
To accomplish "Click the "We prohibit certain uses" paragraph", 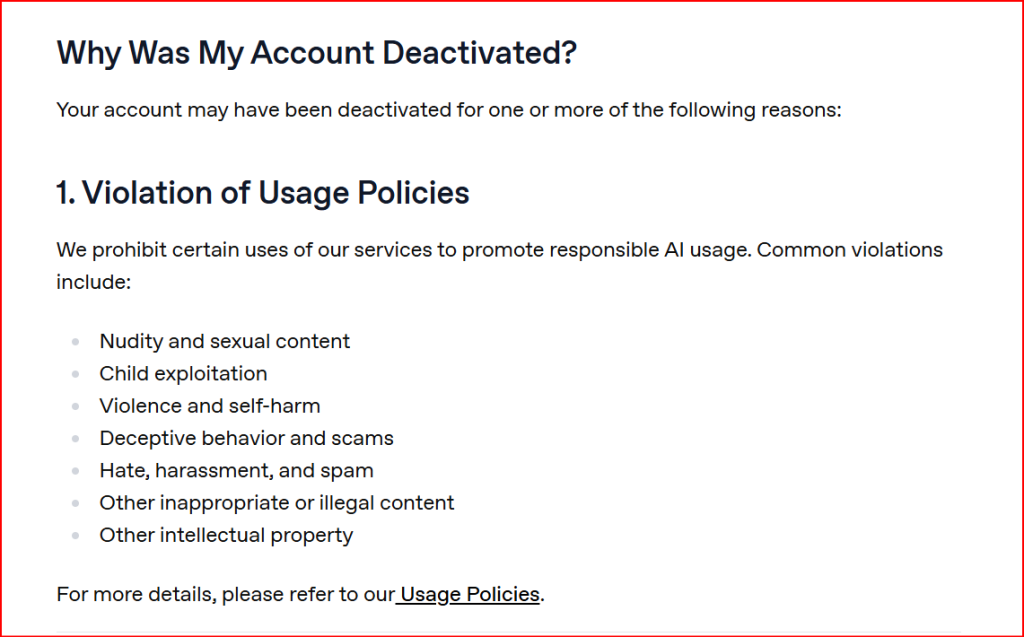I will tap(499, 250).
